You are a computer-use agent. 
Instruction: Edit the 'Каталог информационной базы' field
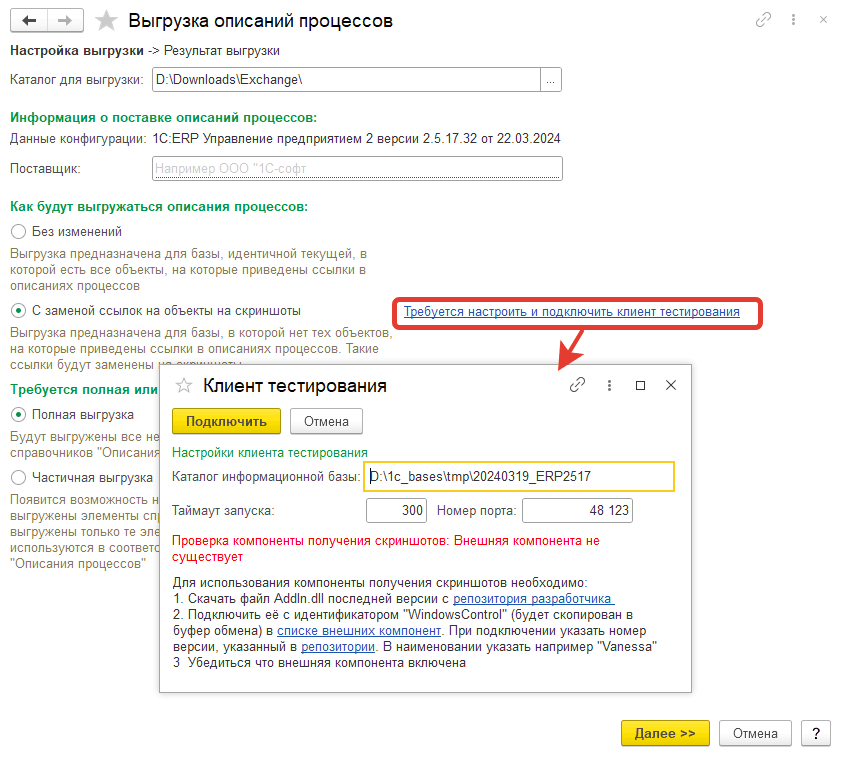point(519,477)
